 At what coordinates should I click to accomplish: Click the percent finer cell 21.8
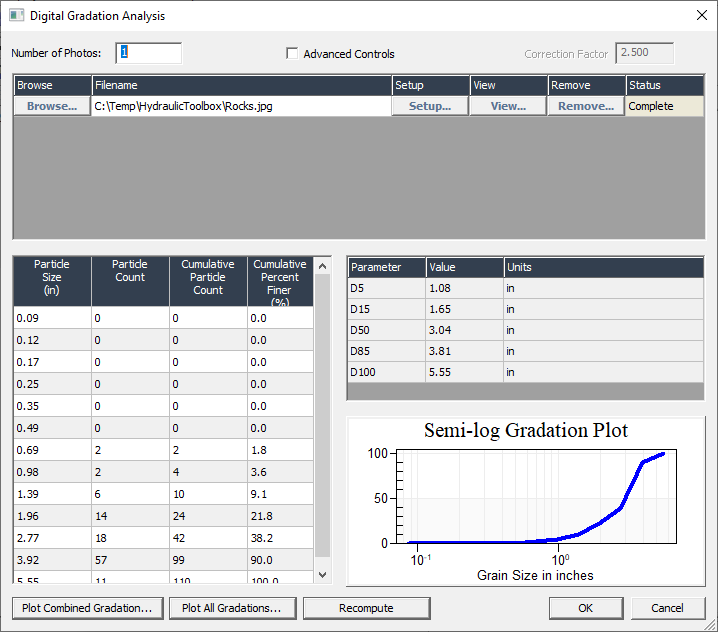[280, 516]
